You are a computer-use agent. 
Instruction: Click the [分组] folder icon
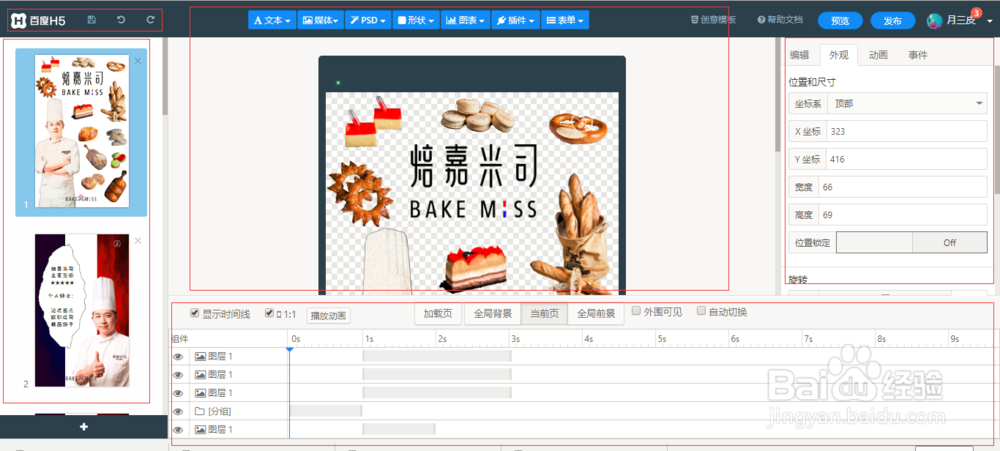tap(200, 411)
